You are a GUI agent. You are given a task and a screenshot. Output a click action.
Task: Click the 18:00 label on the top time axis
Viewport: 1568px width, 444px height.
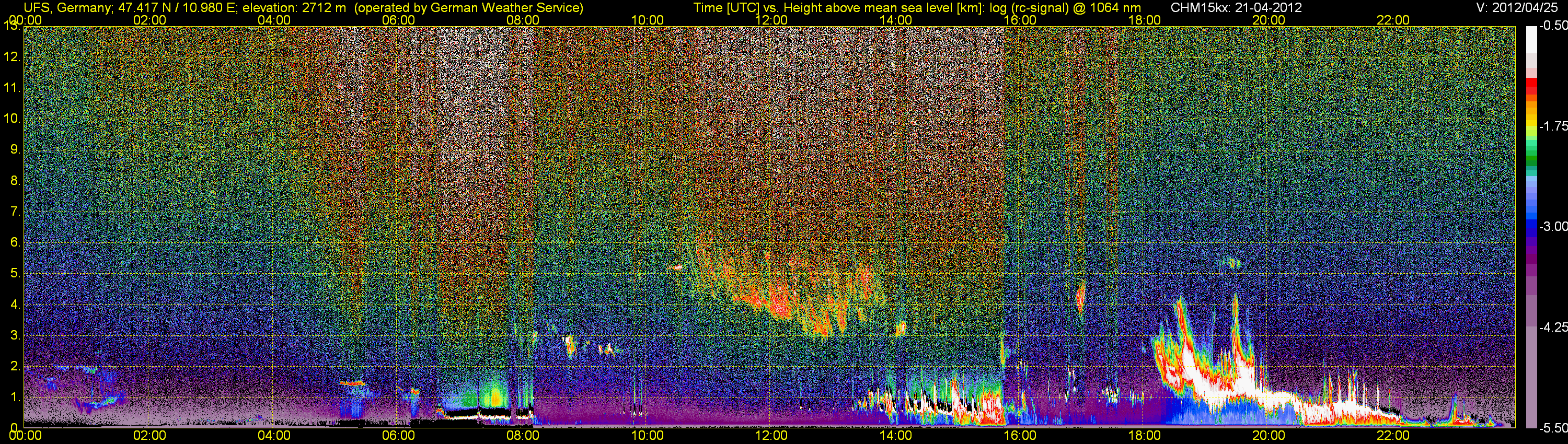(1144, 20)
